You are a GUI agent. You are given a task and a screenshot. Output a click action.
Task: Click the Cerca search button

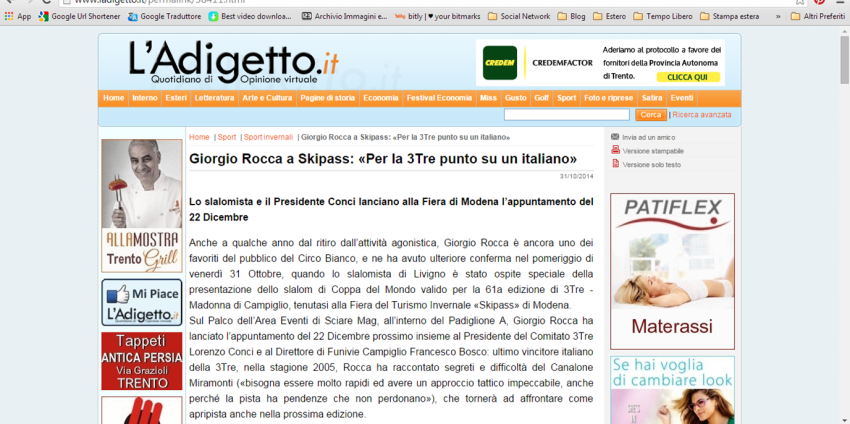[651, 115]
